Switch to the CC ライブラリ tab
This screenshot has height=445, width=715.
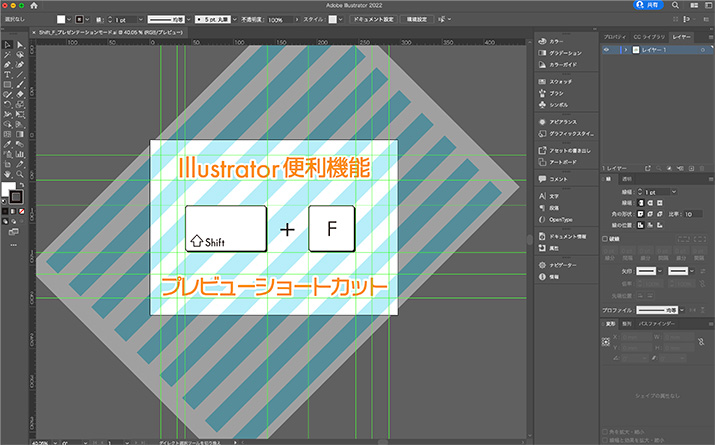(x=649, y=37)
